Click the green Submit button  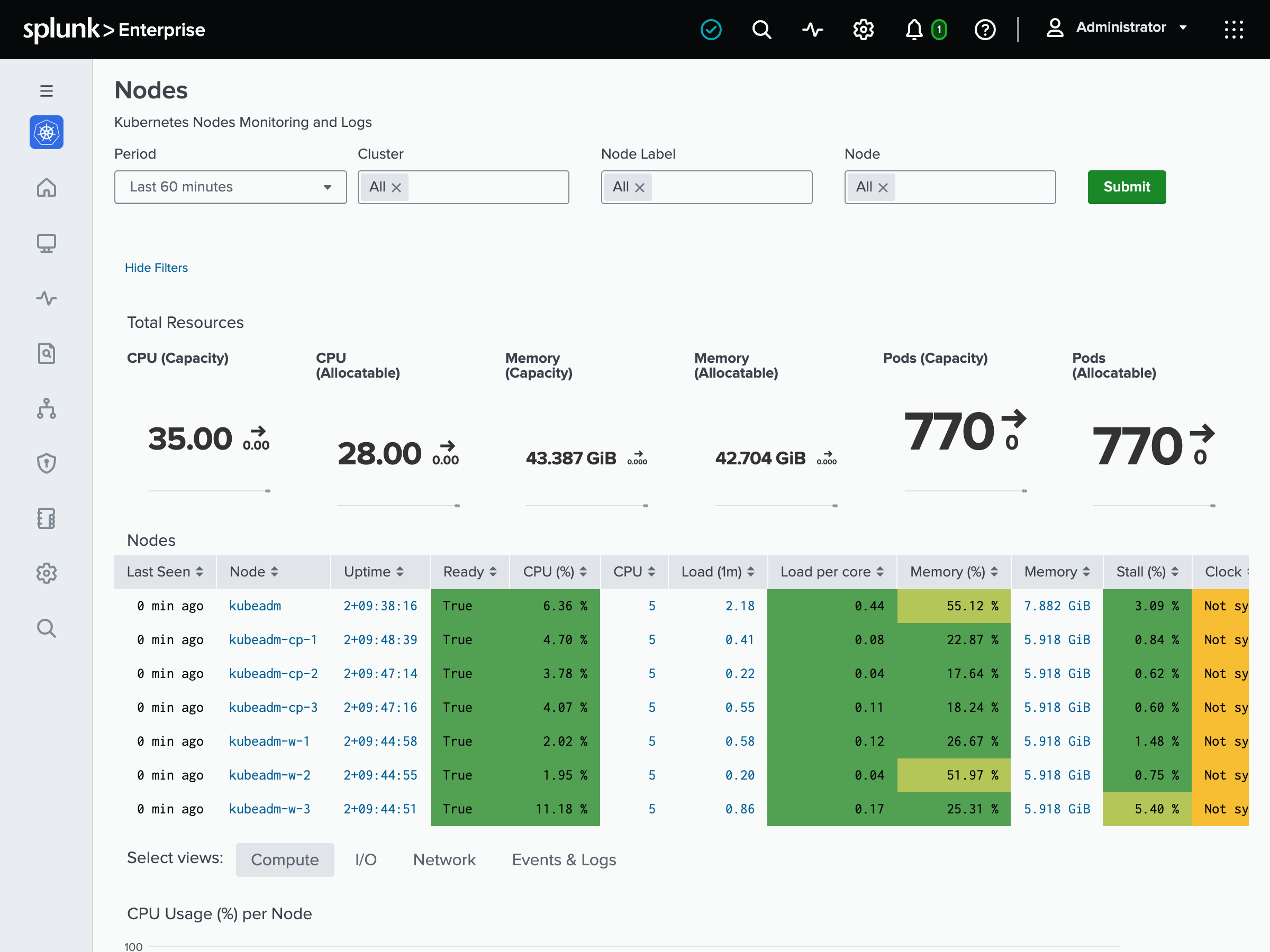pyautogui.click(x=1127, y=187)
